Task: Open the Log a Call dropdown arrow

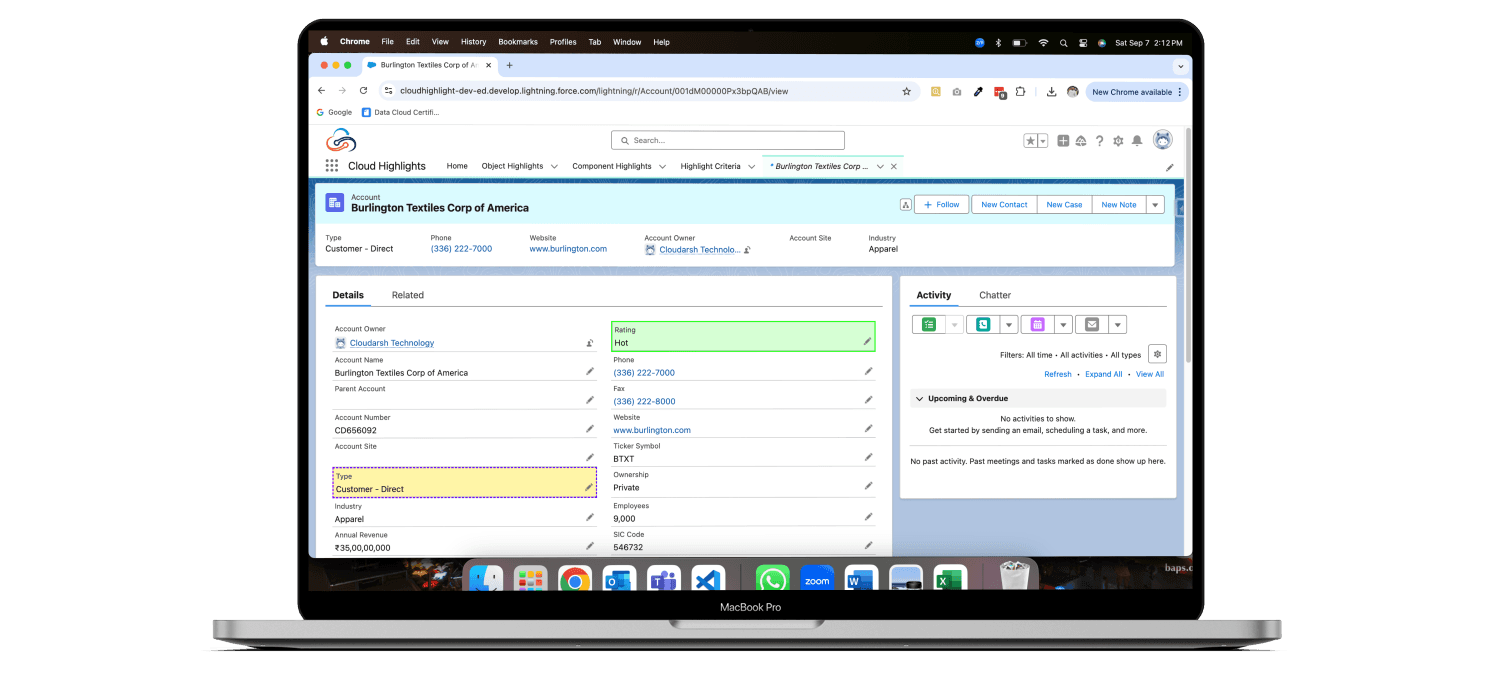Action: pyautogui.click(x=1009, y=324)
